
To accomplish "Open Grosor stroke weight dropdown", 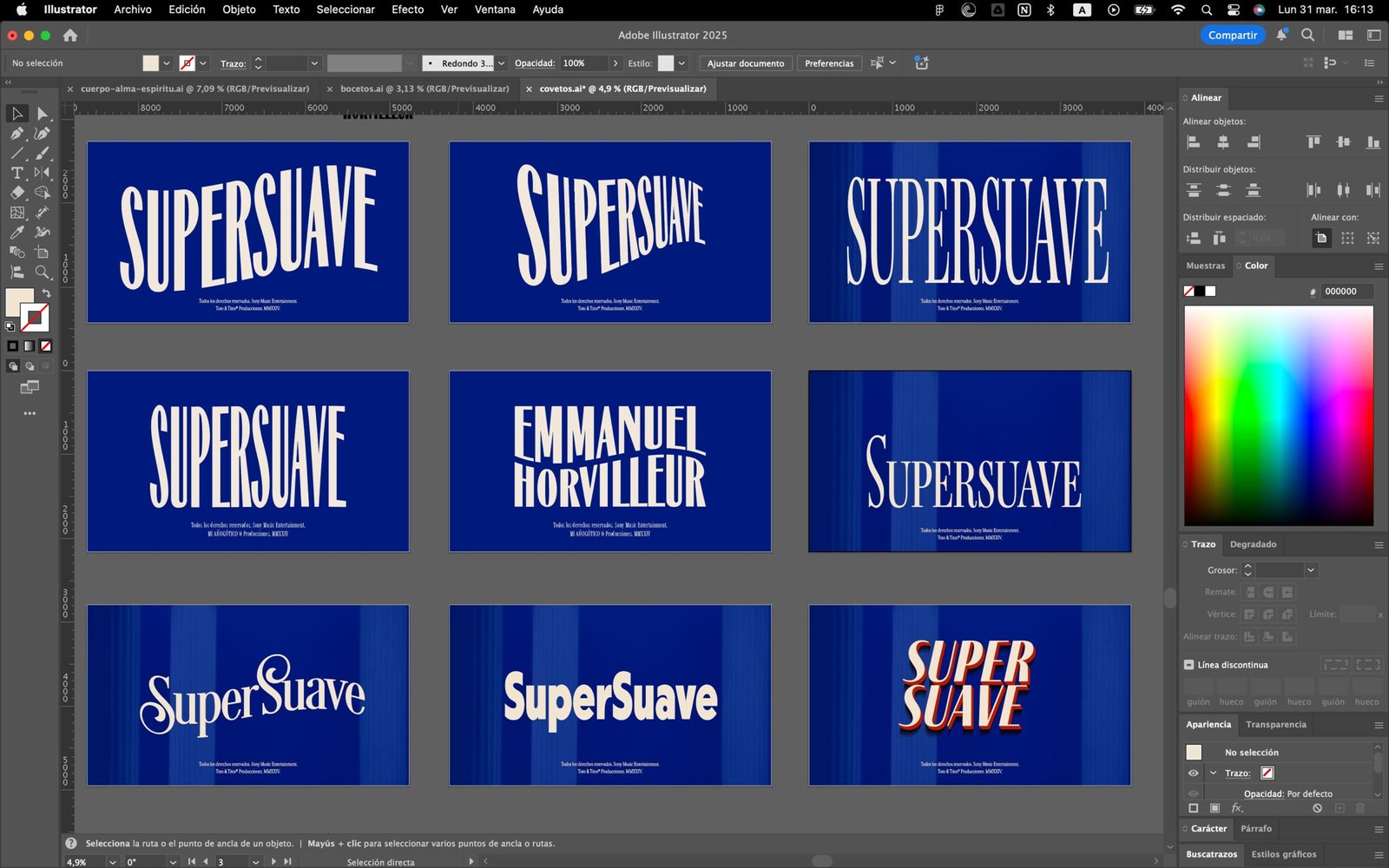I will click(1311, 570).
